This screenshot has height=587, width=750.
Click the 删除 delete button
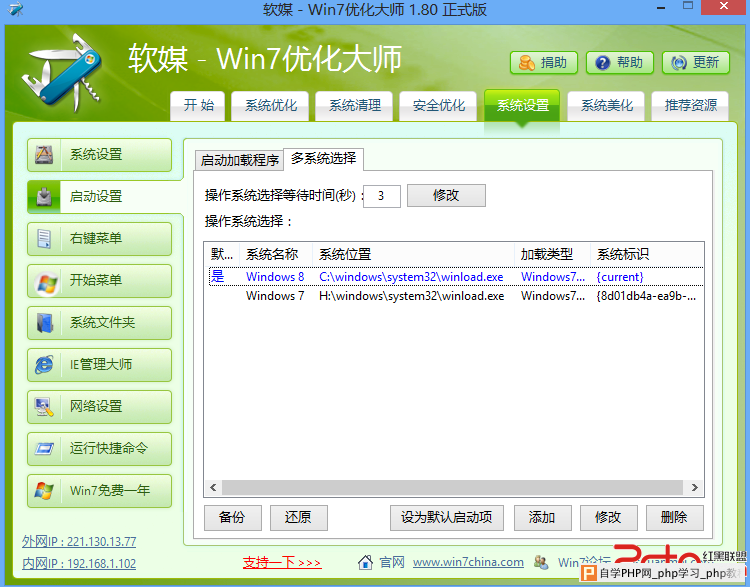pos(674,518)
